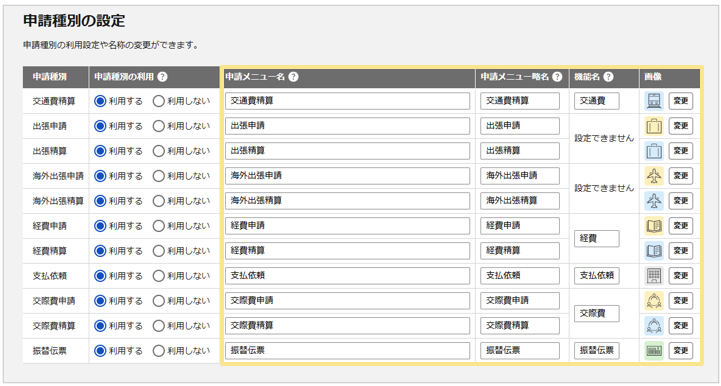This screenshot has height=386, width=721.
Task: Select 利用する for 出張精算
Action: tap(100, 151)
